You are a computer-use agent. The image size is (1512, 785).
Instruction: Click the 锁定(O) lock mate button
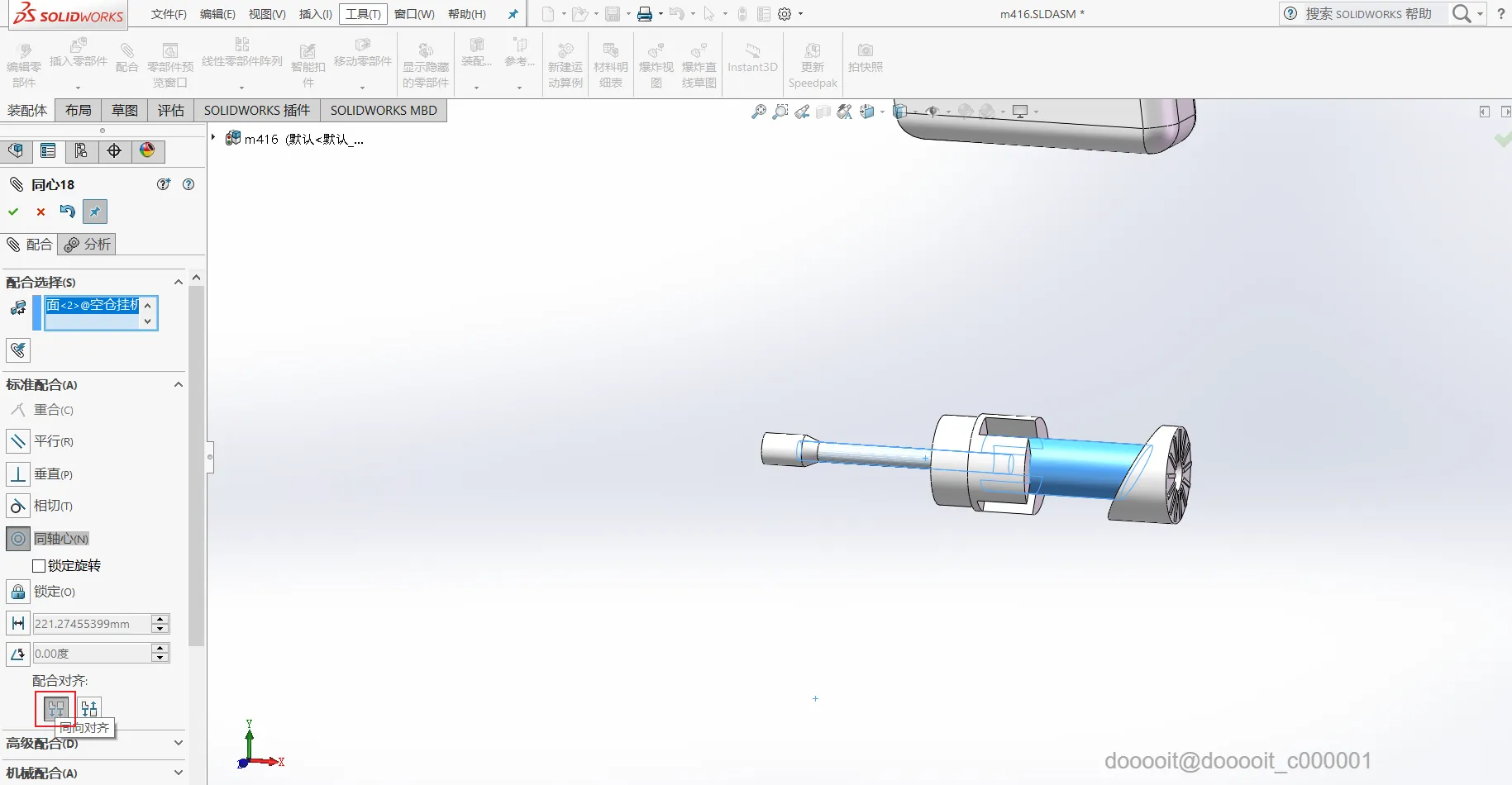(18, 592)
